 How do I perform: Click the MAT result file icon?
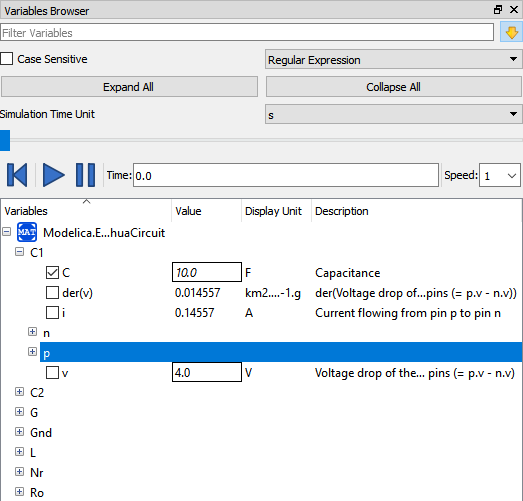[27, 232]
